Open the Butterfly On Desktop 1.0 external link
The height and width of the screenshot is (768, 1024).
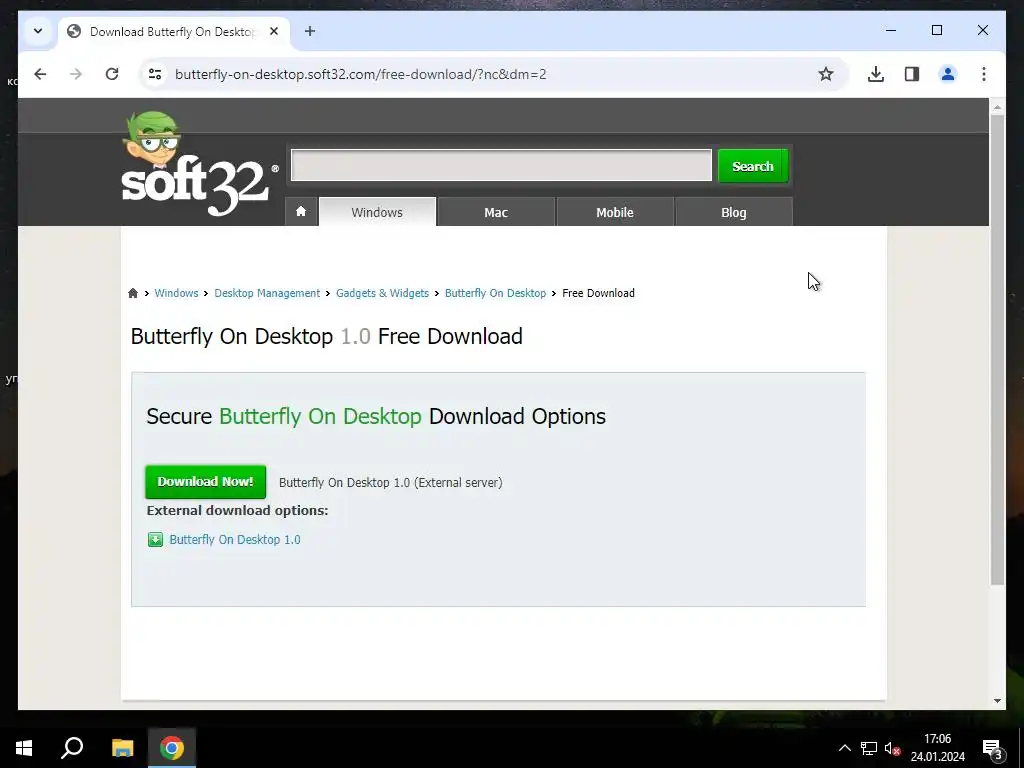pos(235,539)
